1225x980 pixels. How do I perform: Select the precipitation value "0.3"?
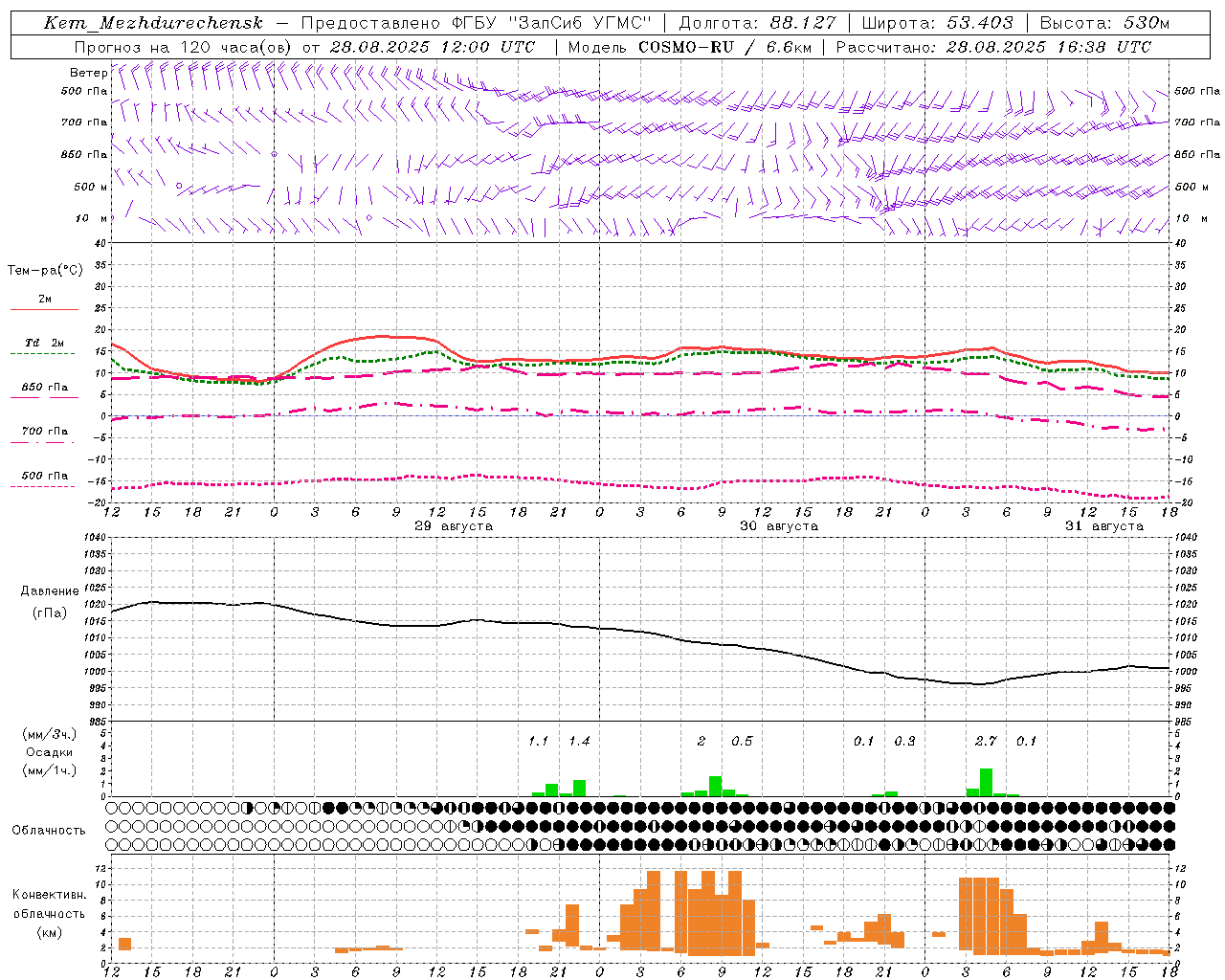(x=904, y=741)
